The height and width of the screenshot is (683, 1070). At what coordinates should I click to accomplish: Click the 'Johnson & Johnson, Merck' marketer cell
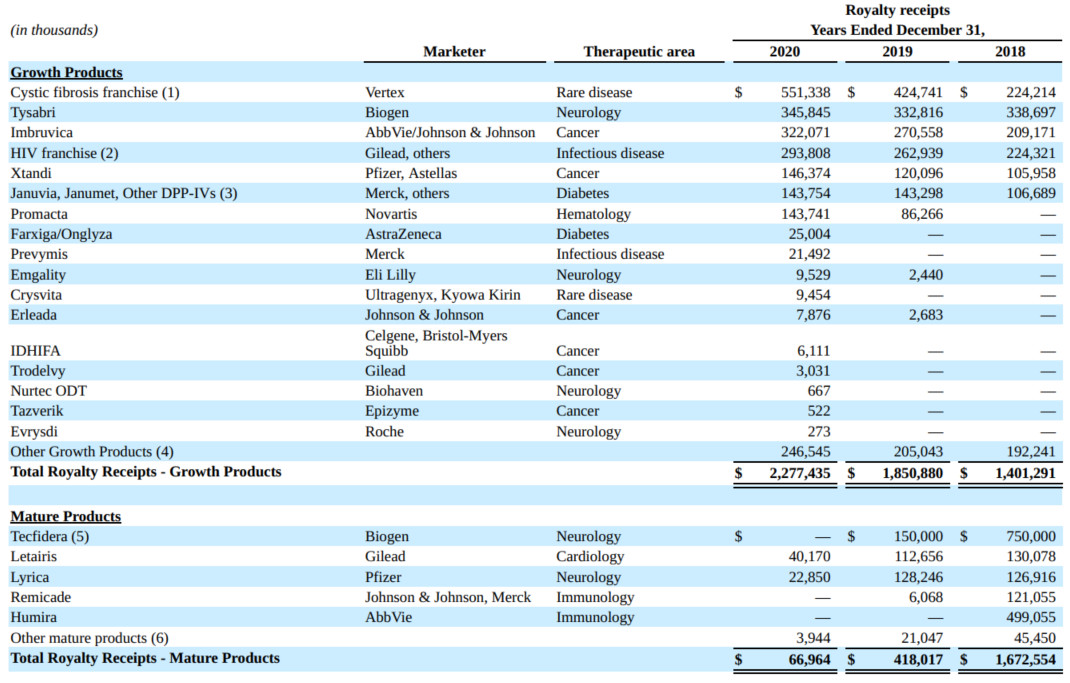click(448, 598)
